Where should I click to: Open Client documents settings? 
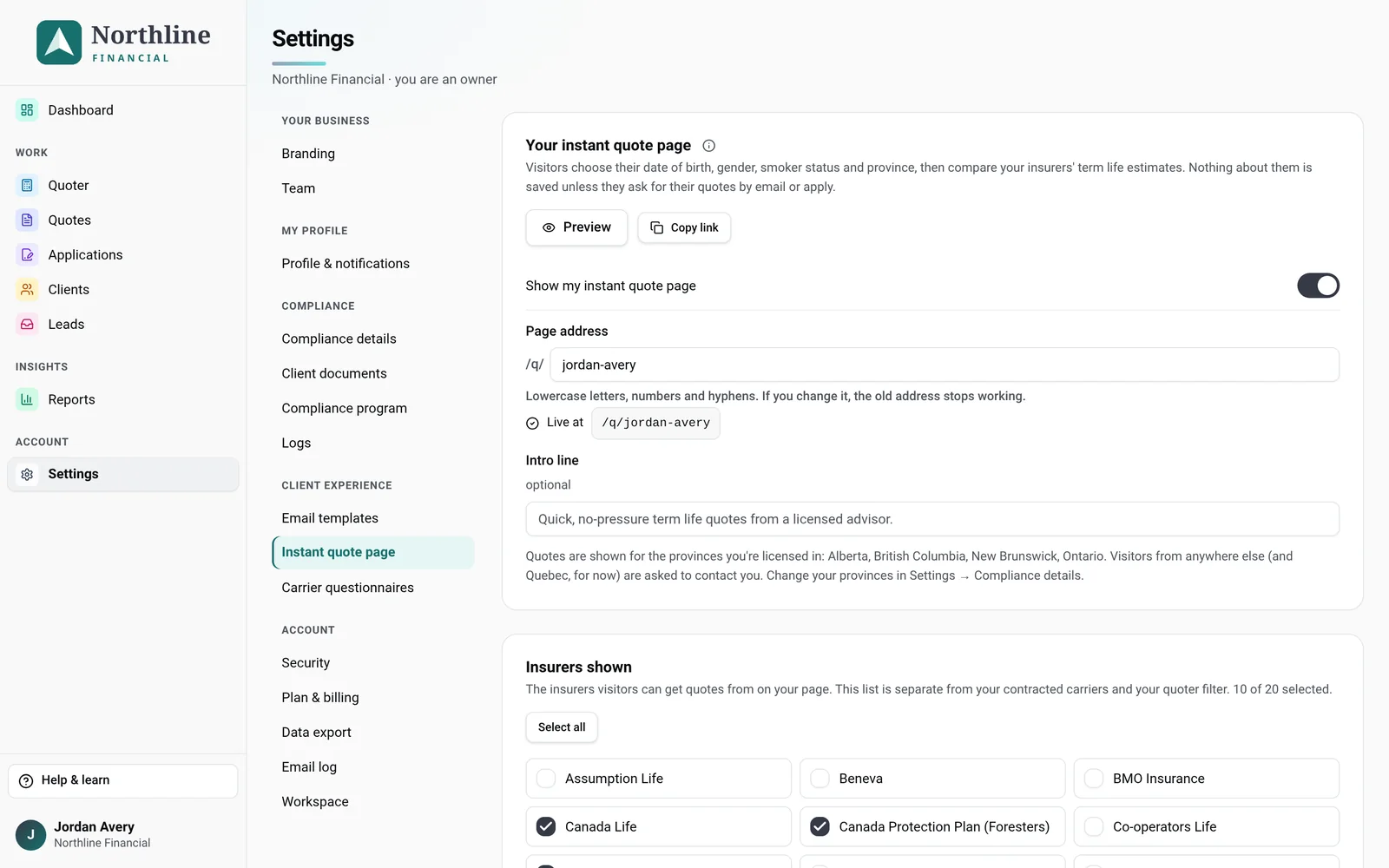(373, 374)
